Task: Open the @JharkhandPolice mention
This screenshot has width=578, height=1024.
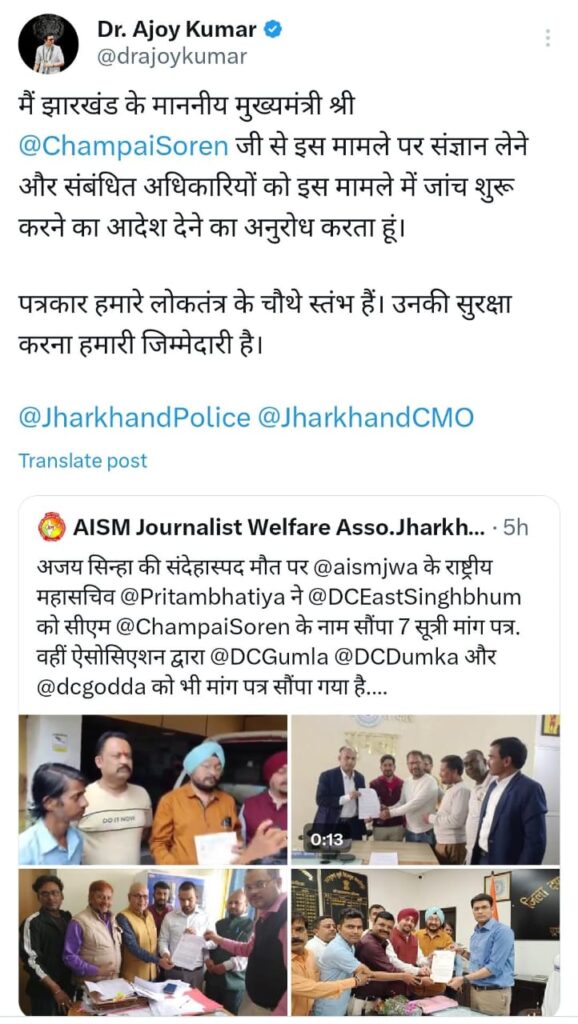Action: click(134, 418)
